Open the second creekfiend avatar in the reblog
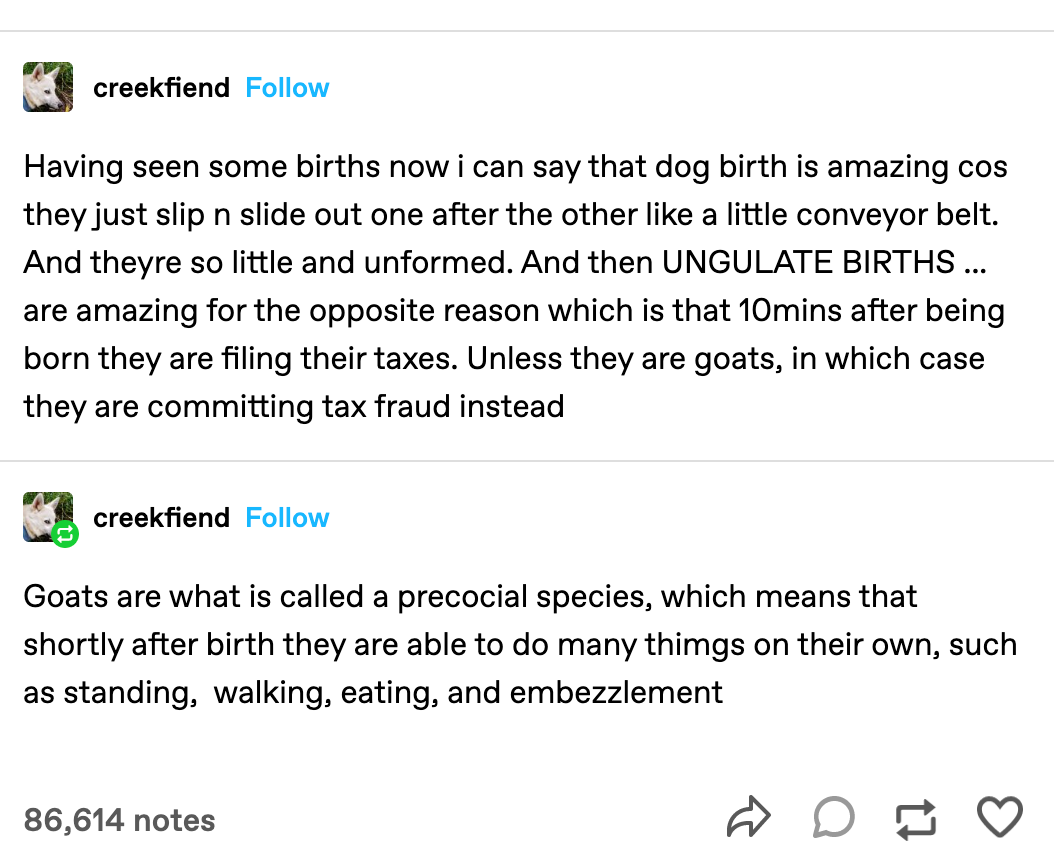 46,515
